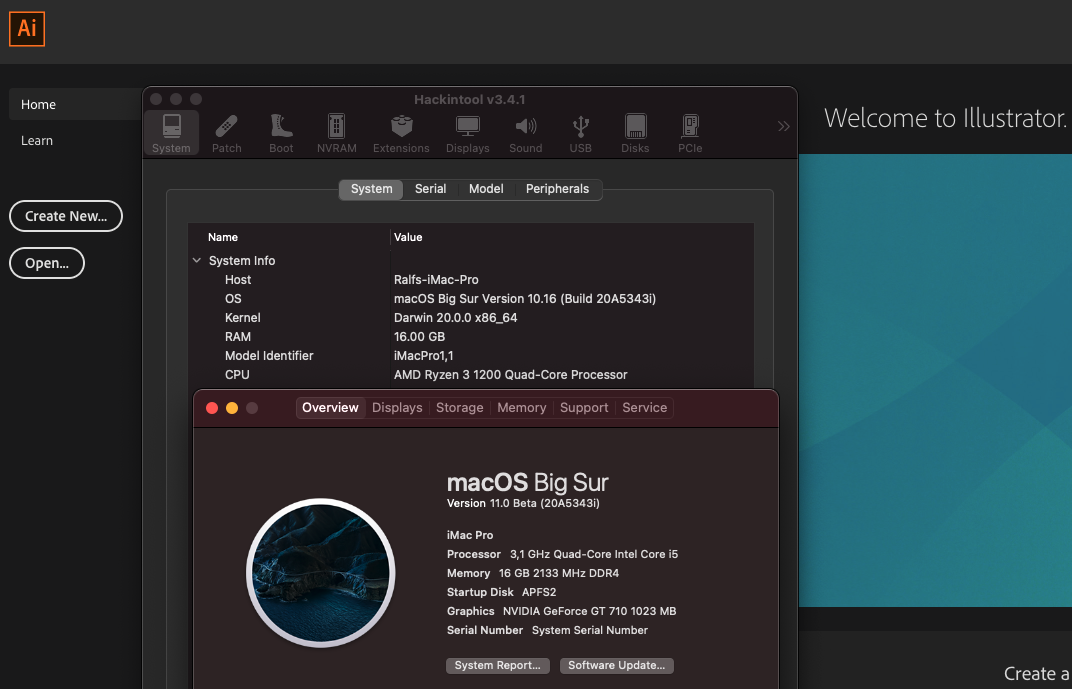Click Open button in Illustrator
The width and height of the screenshot is (1072, 689).
pos(46,263)
